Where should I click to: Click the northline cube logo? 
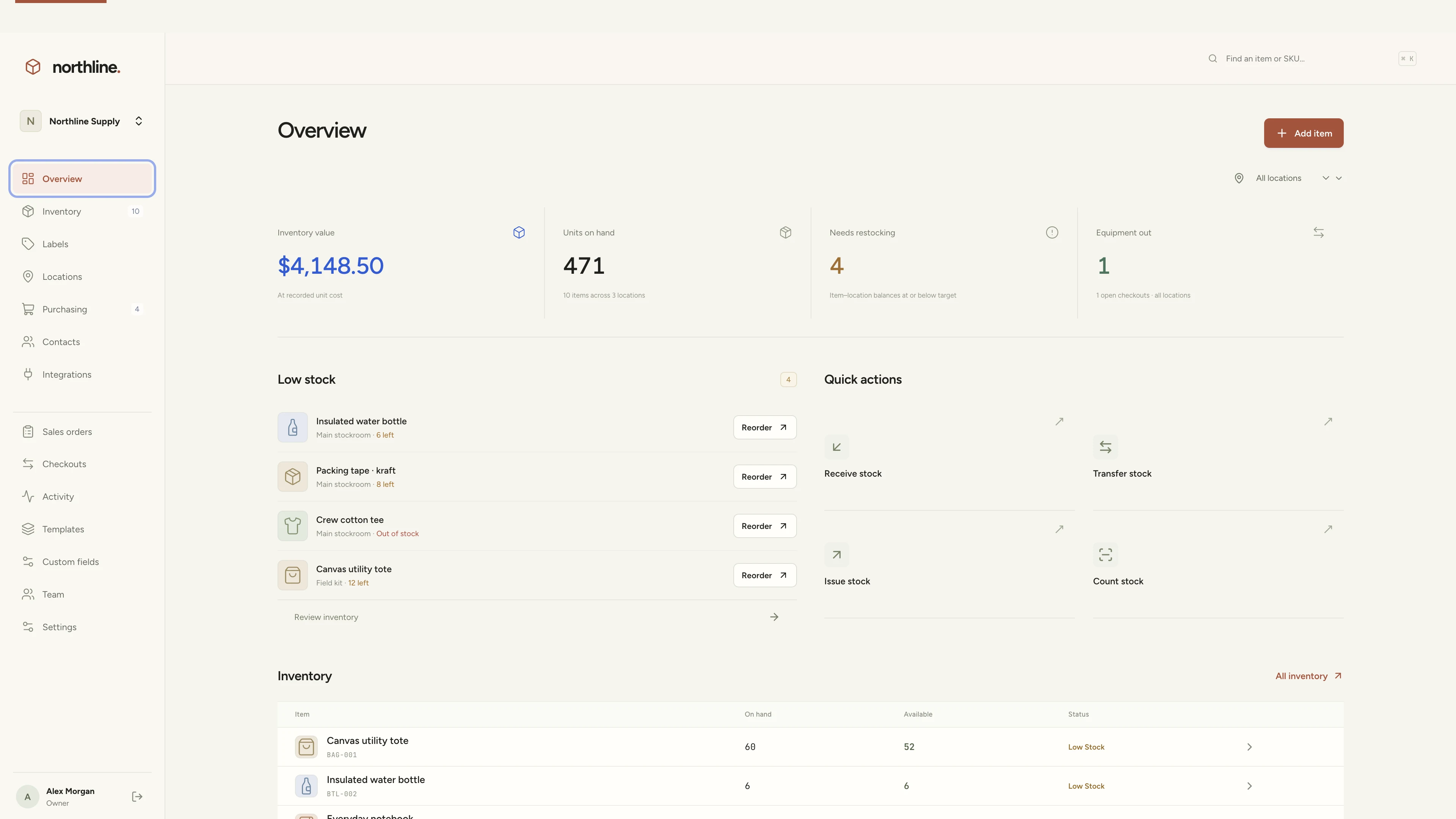(33, 67)
